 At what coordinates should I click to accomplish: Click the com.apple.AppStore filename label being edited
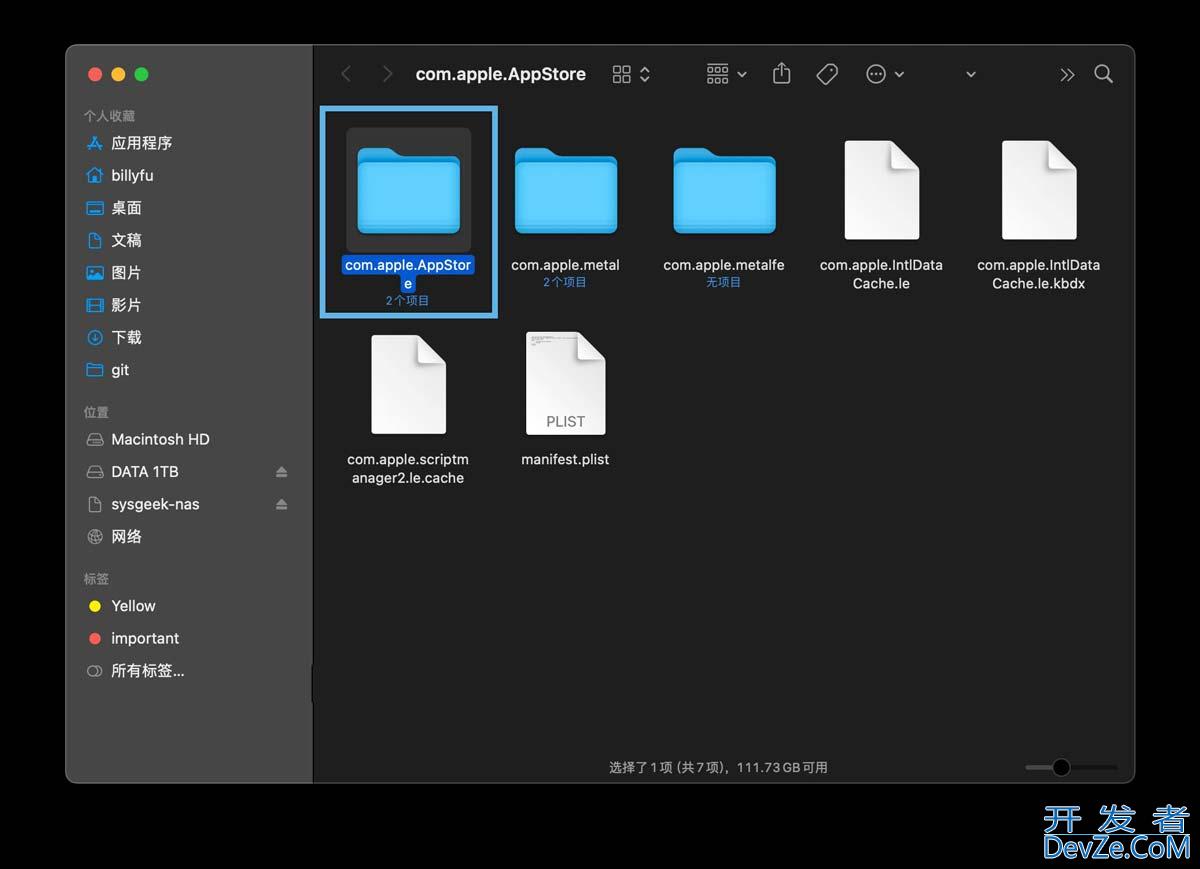[x=408, y=274]
